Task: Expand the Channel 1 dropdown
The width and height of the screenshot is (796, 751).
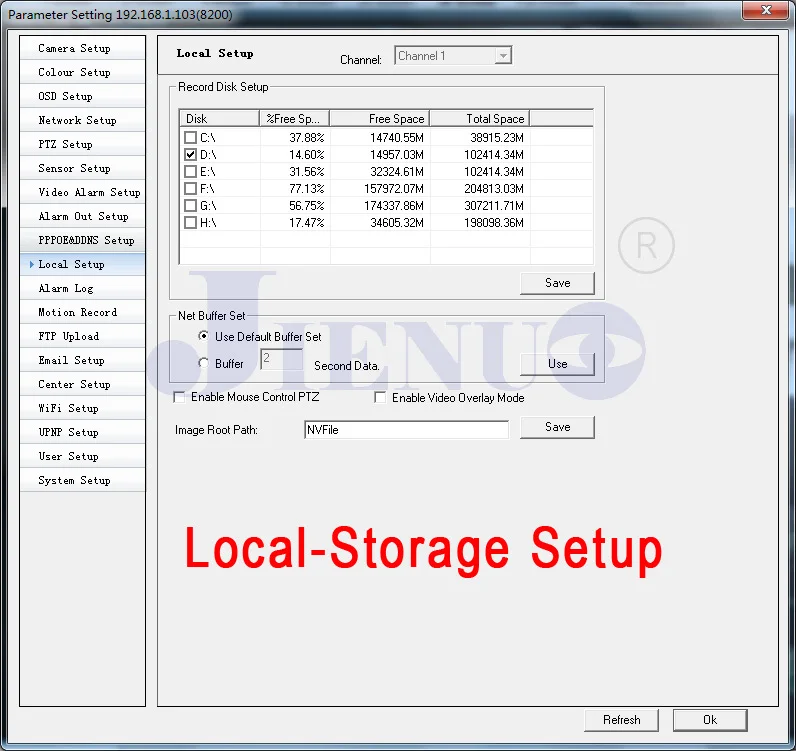Action: coord(503,55)
